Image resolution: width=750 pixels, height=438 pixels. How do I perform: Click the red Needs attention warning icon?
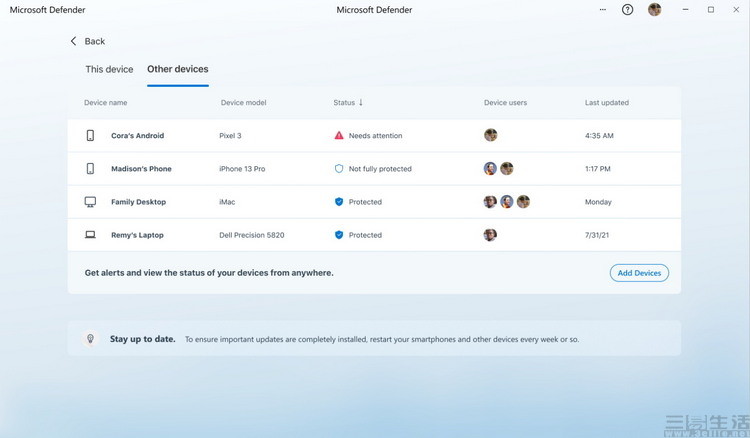339,135
